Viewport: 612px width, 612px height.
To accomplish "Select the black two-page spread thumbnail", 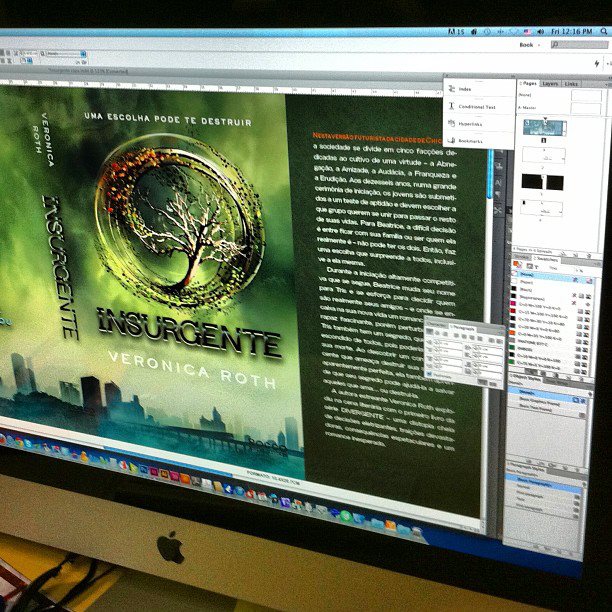I will point(543,182).
